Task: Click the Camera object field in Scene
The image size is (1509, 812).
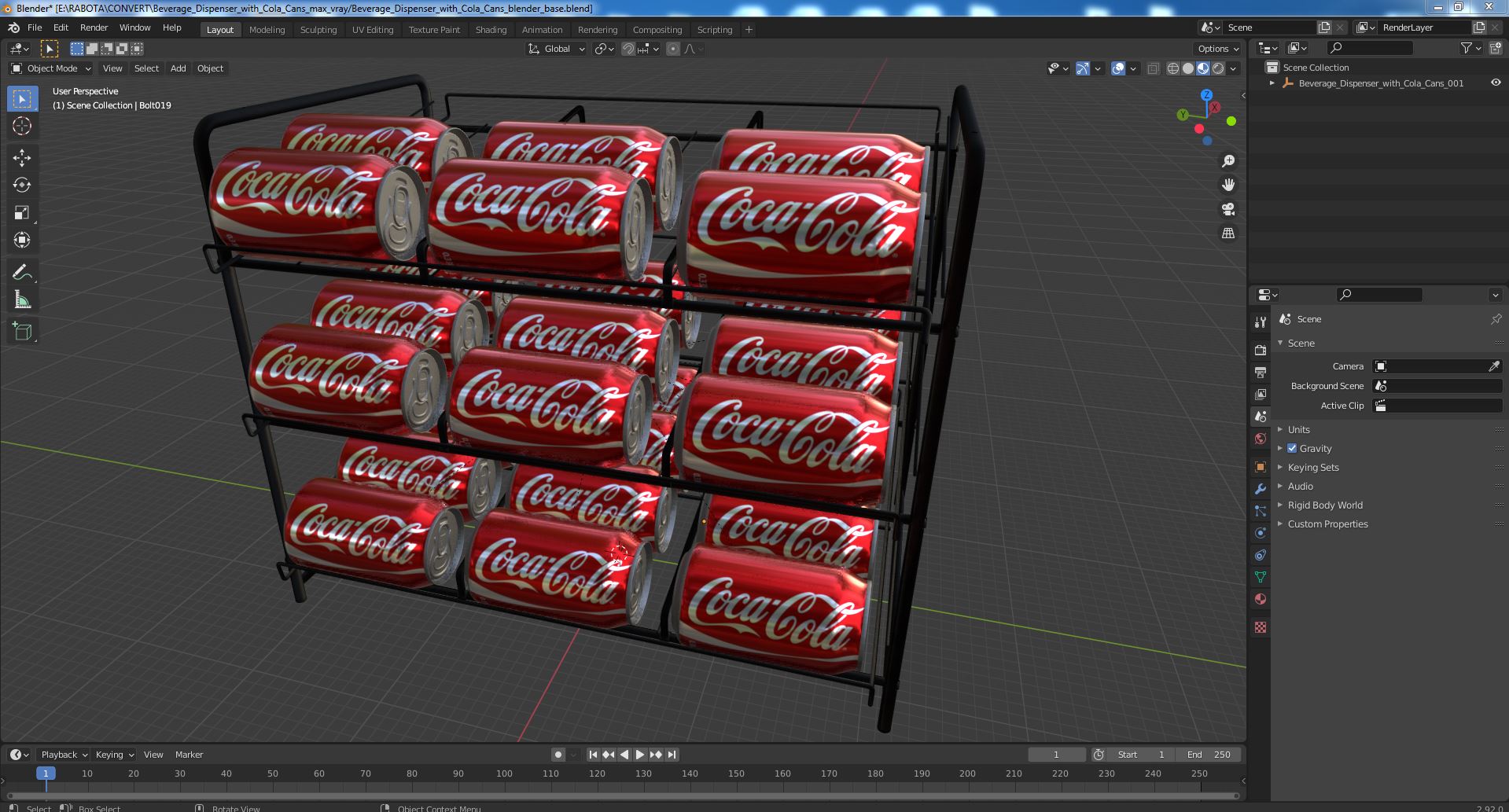Action: 1430,366
